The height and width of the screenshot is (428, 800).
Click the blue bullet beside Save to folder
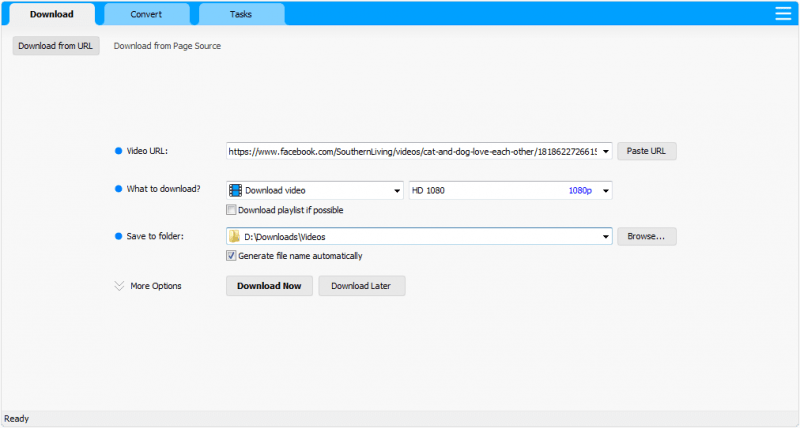118,236
